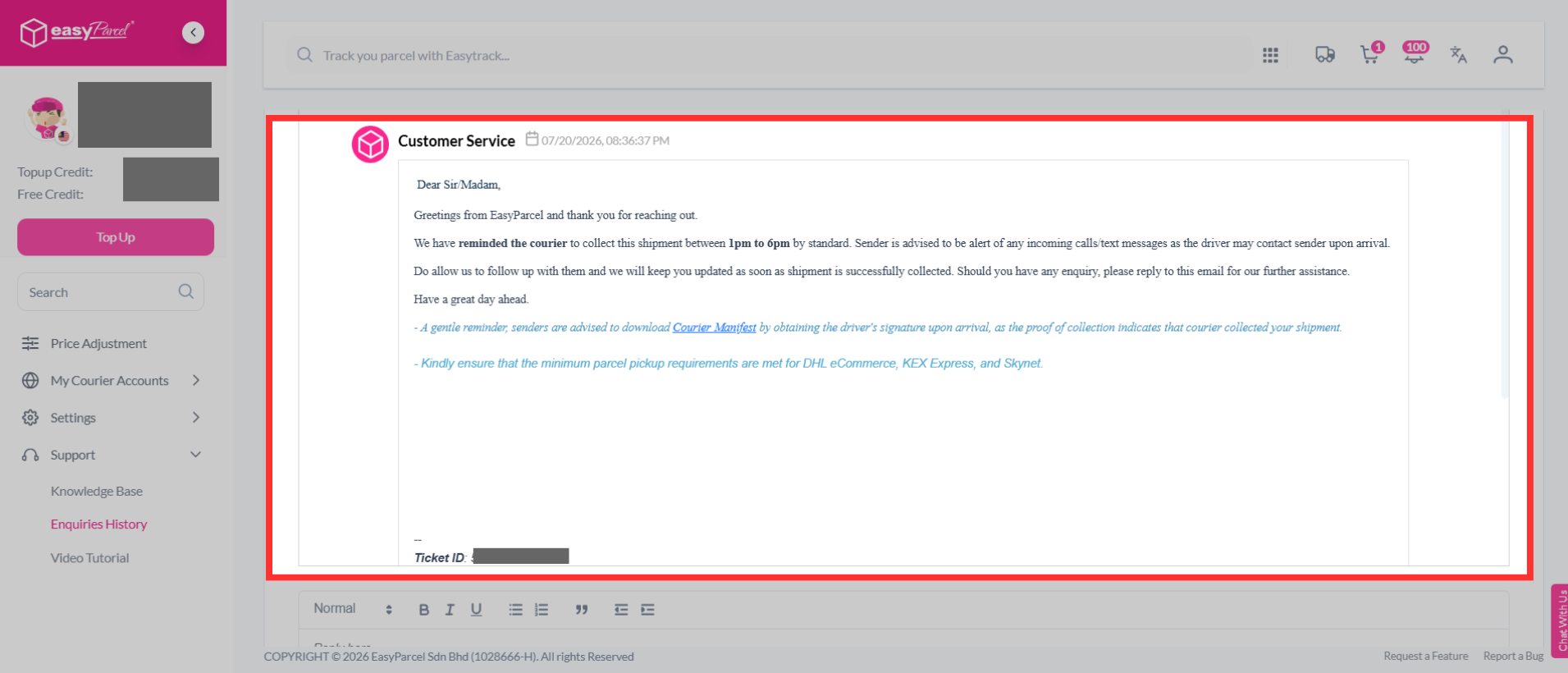Screen dimensions: 1568x673
Task: Click the 'Greetings from EasyParcel' line
Action: coord(555,215)
